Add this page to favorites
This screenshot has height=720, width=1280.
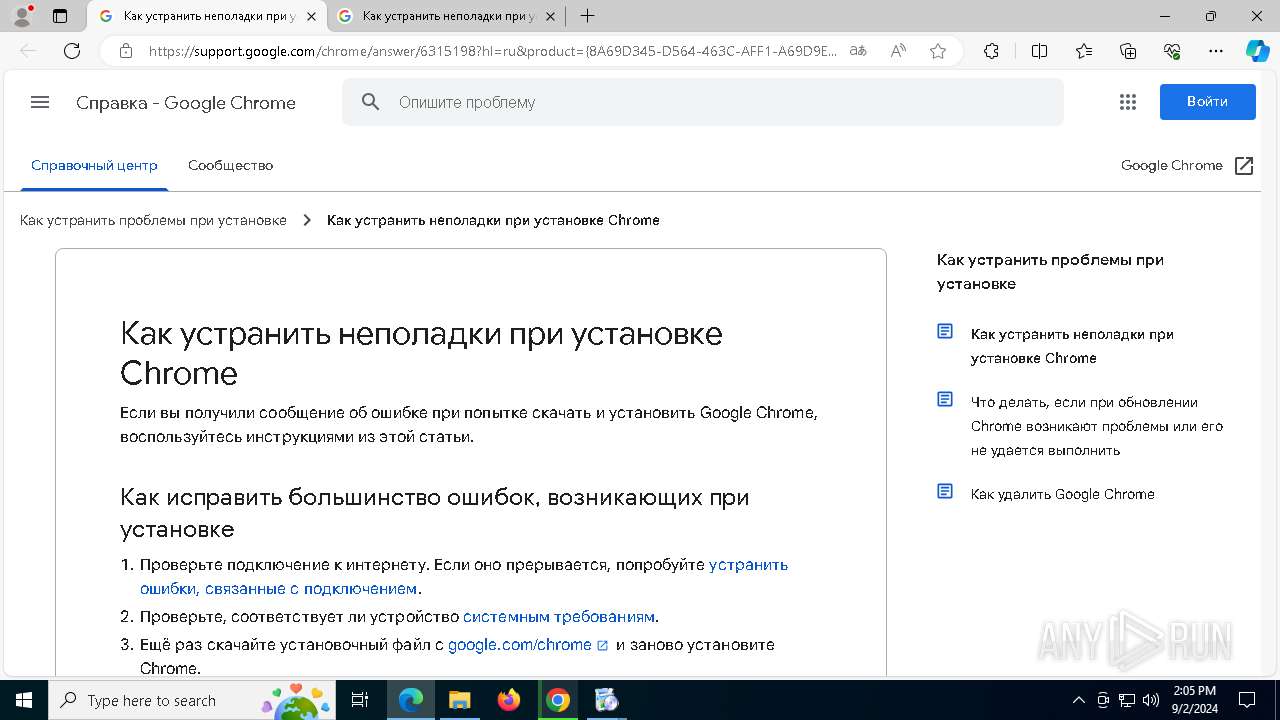(x=938, y=51)
